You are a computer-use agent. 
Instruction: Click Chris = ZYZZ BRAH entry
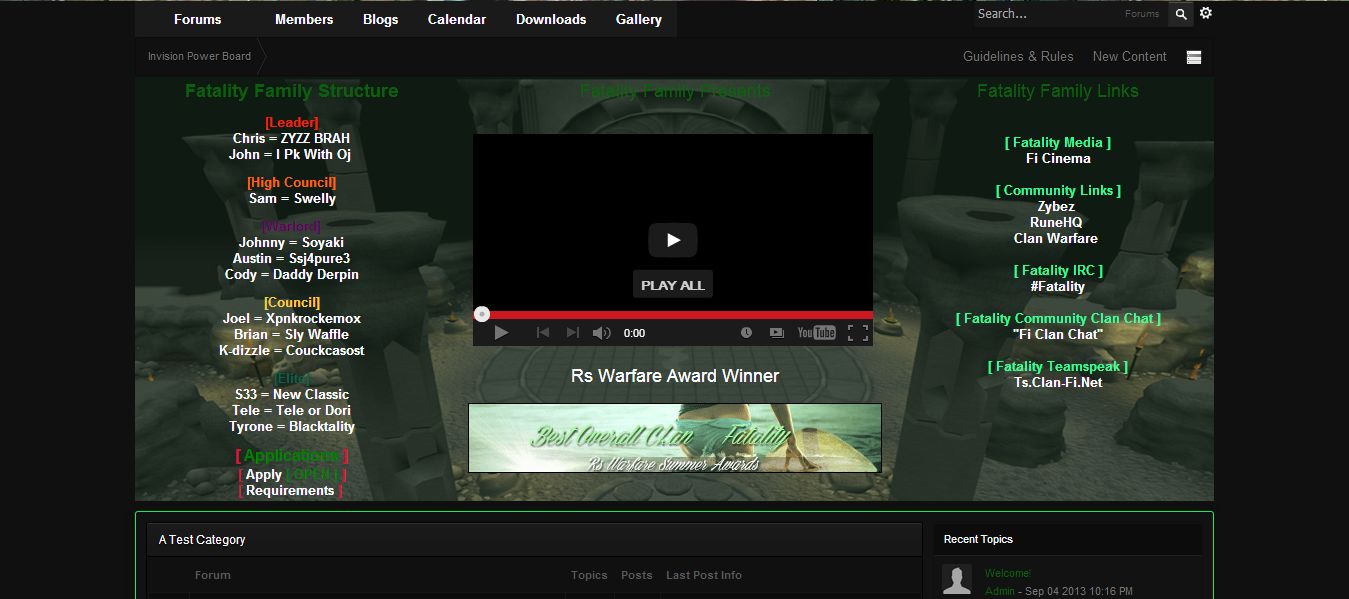[291, 138]
